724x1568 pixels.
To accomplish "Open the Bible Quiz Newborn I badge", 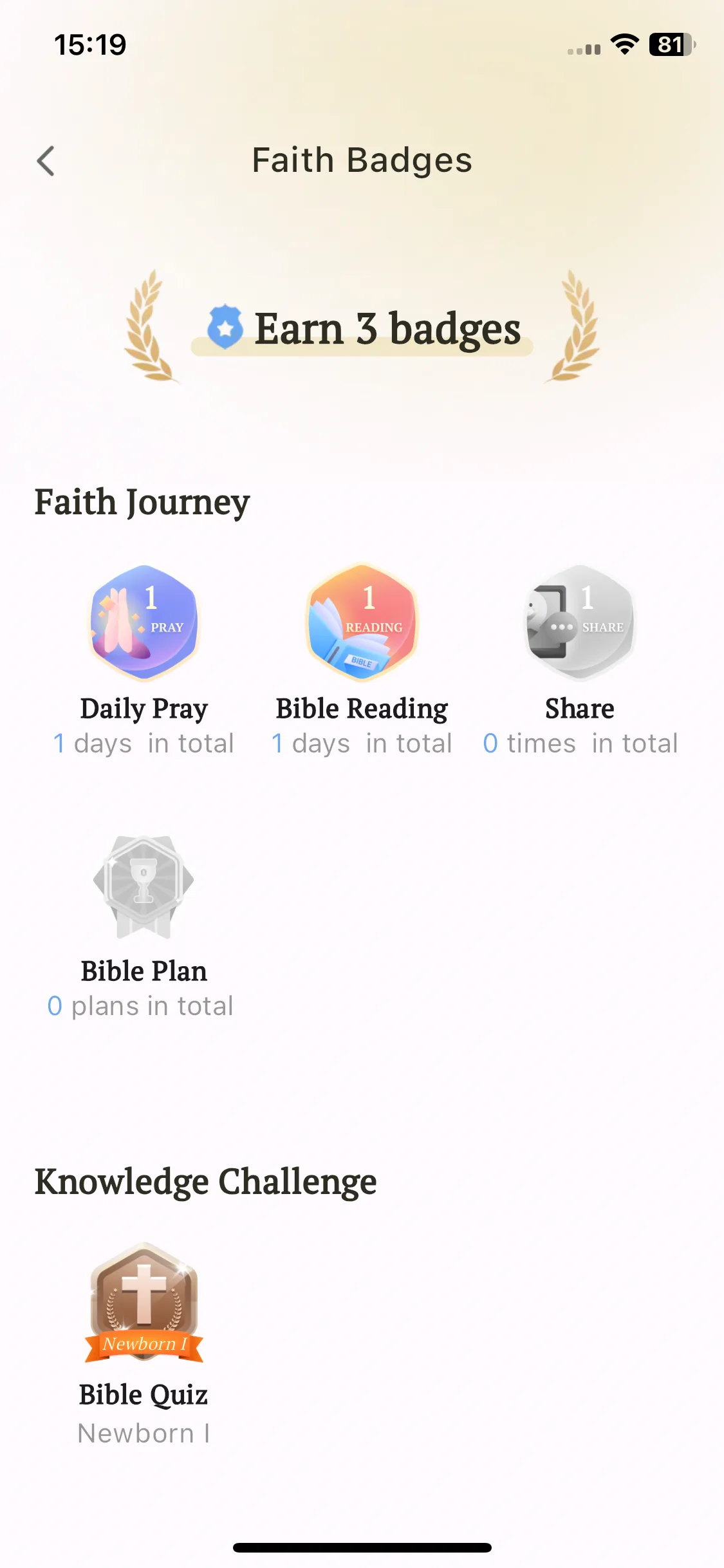I will pos(144,1303).
